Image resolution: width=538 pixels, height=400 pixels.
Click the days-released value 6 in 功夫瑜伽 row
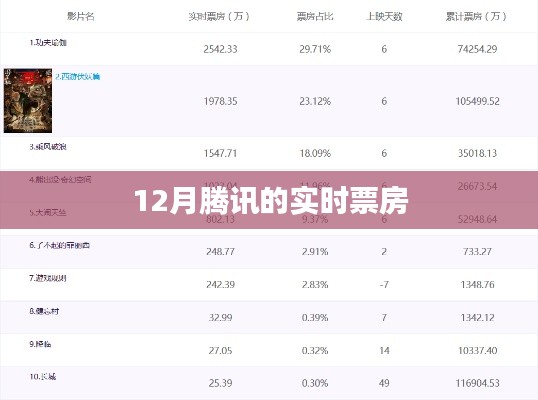pos(384,49)
